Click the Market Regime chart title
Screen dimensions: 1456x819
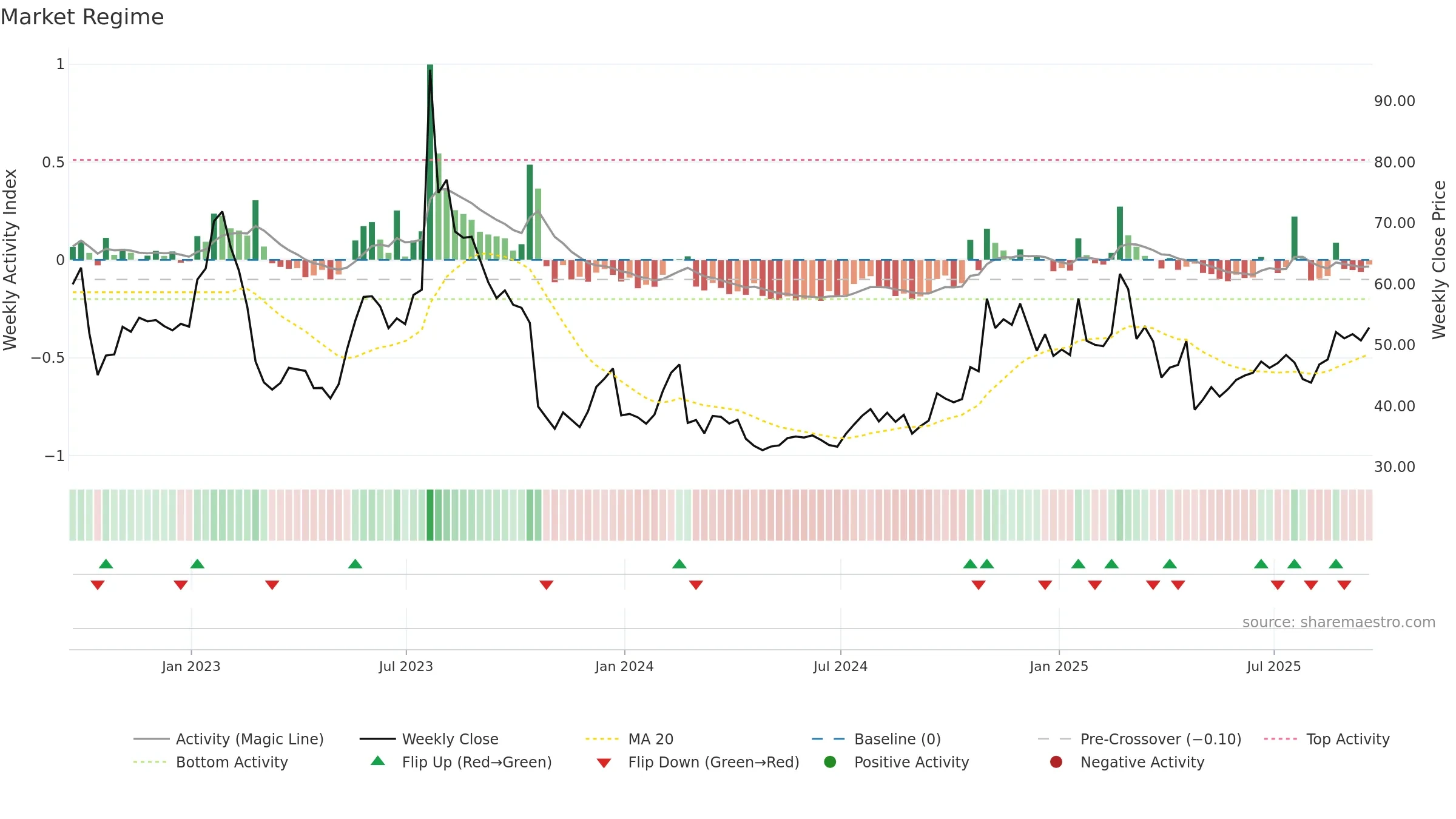coord(82,17)
